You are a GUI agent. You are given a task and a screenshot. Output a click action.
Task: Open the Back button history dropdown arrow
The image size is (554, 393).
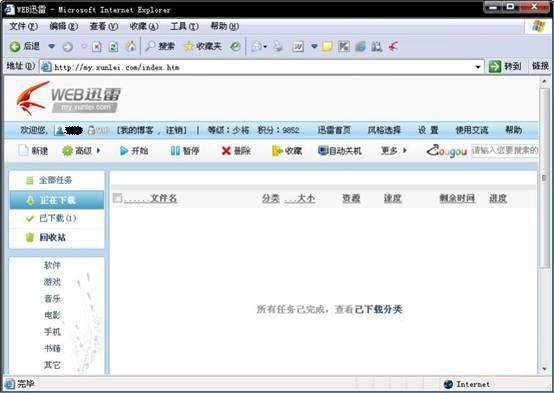pos(52,46)
